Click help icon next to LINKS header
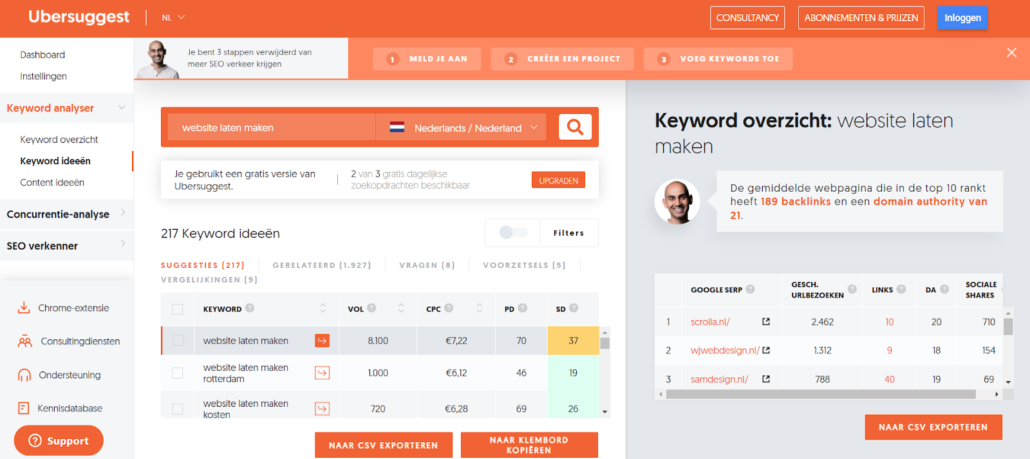This screenshot has height=459, width=1030. [902, 290]
